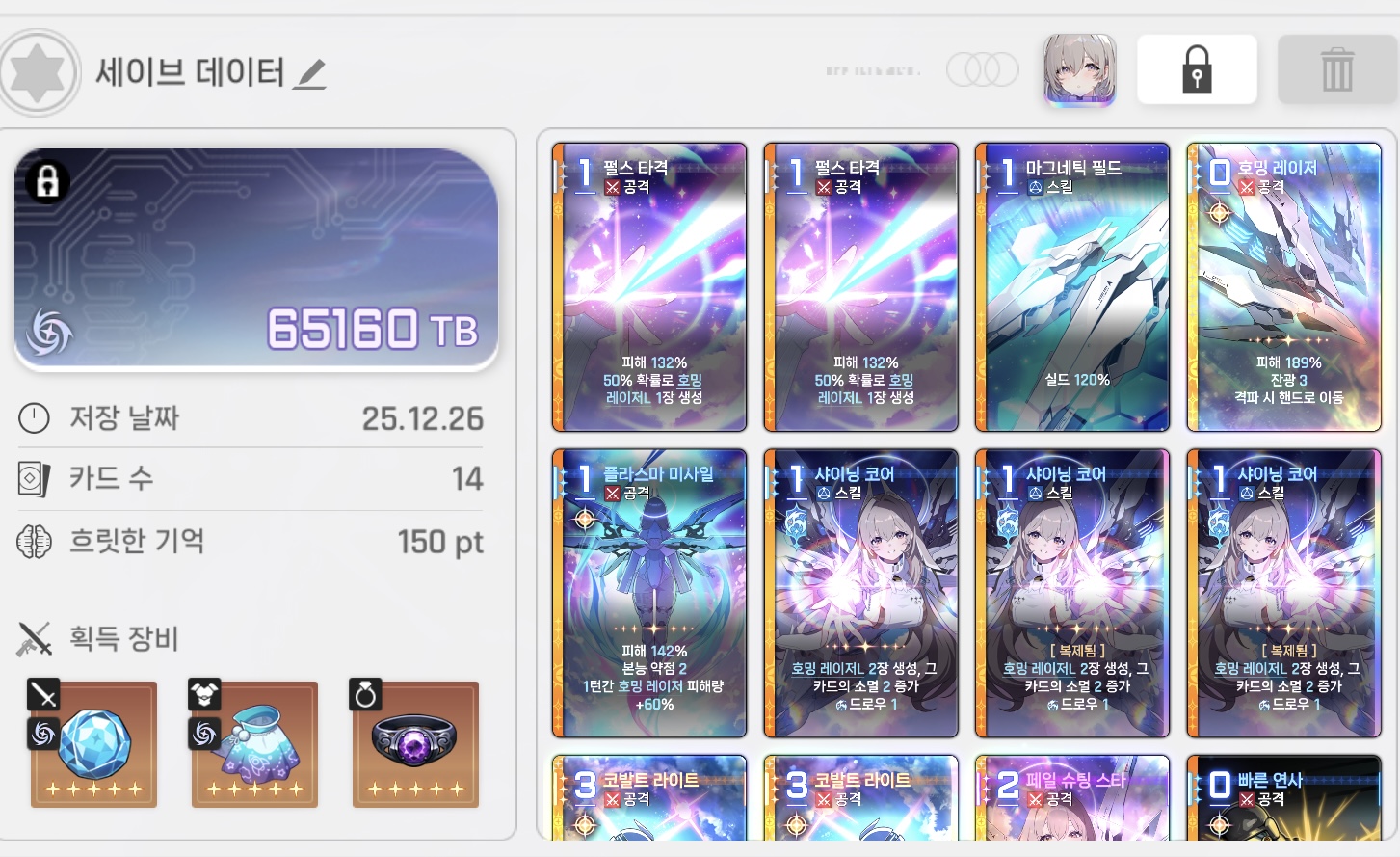The image size is (1400, 857).
Task: Click the 65160 TB data banner
Action: (x=256, y=259)
